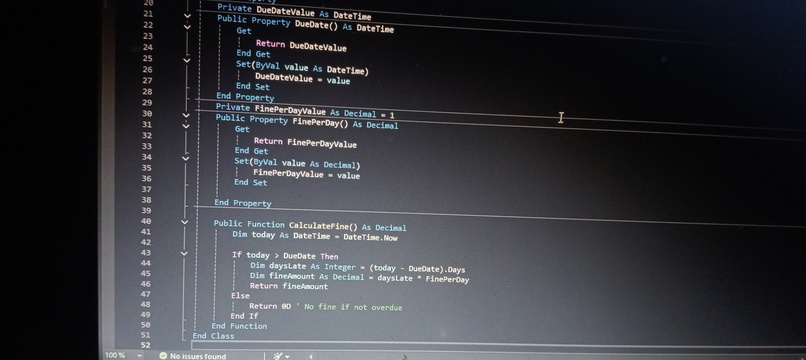Image resolution: width=806 pixels, height=360 pixels.
Task: Click the 'Else' keyword line
Action: (x=240, y=296)
